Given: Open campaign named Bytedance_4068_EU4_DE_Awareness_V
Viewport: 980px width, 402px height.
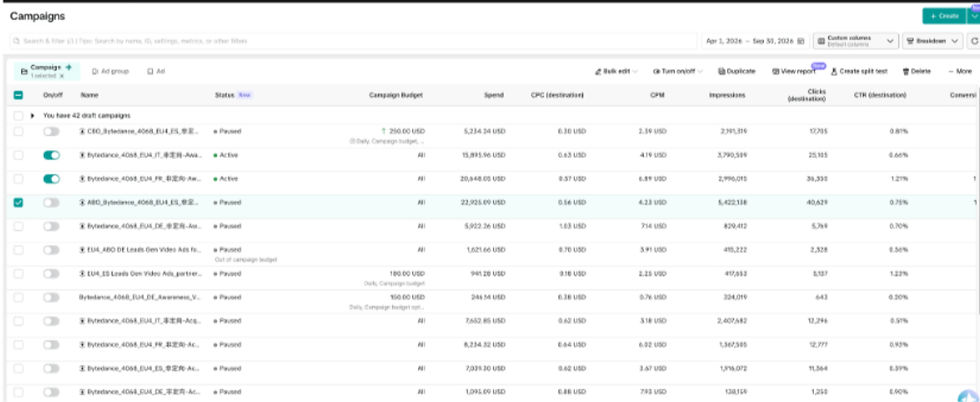Looking at the screenshot, I should [x=139, y=297].
